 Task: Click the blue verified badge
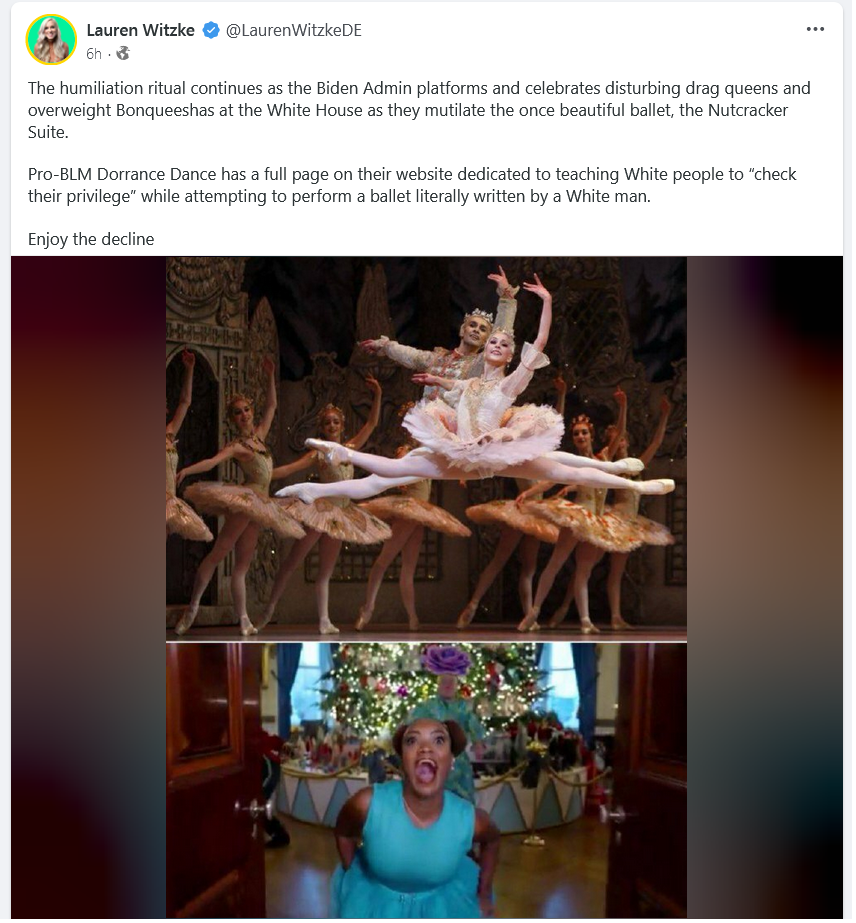[x=211, y=30]
